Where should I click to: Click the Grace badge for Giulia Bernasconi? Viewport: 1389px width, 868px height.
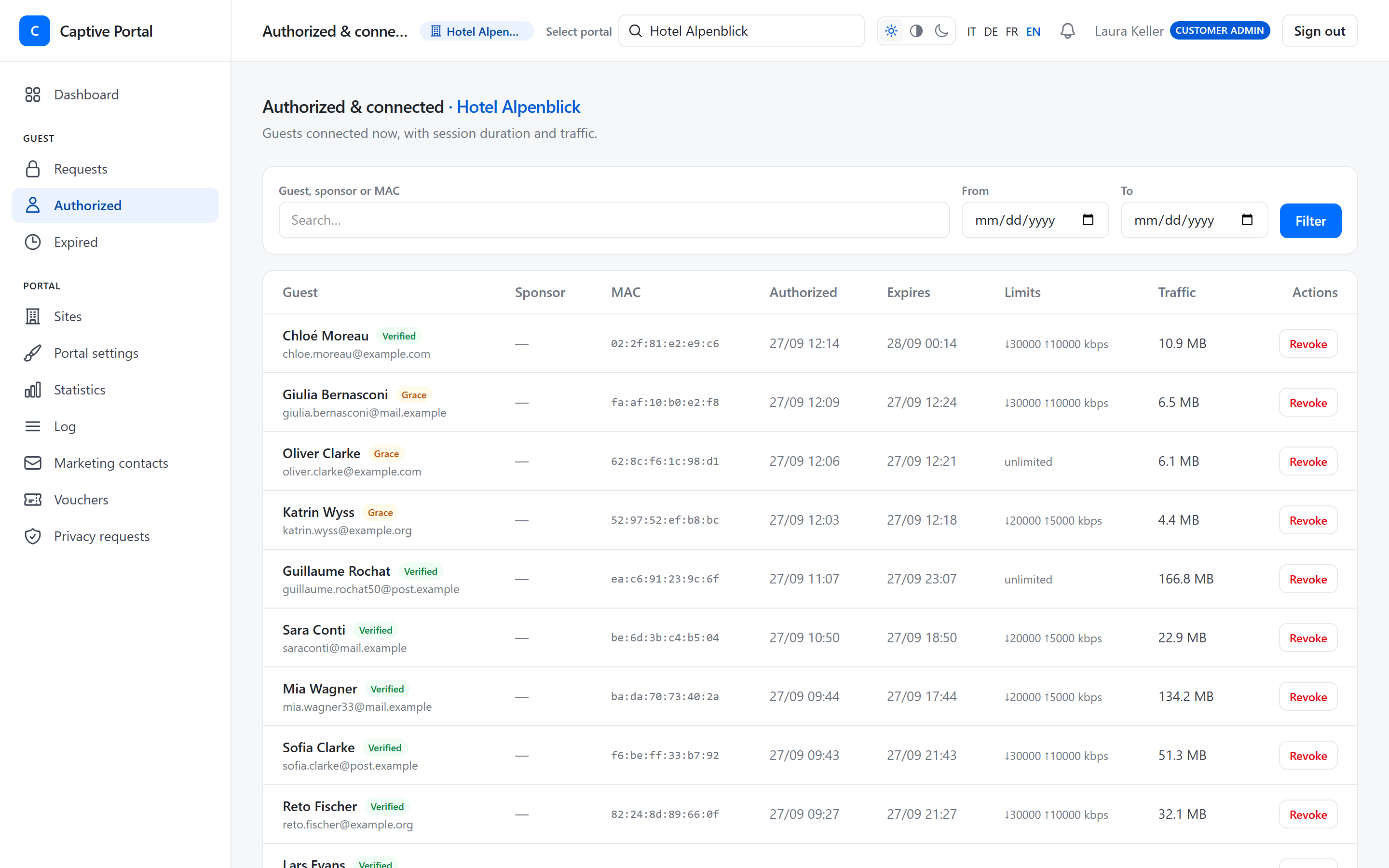click(414, 395)
